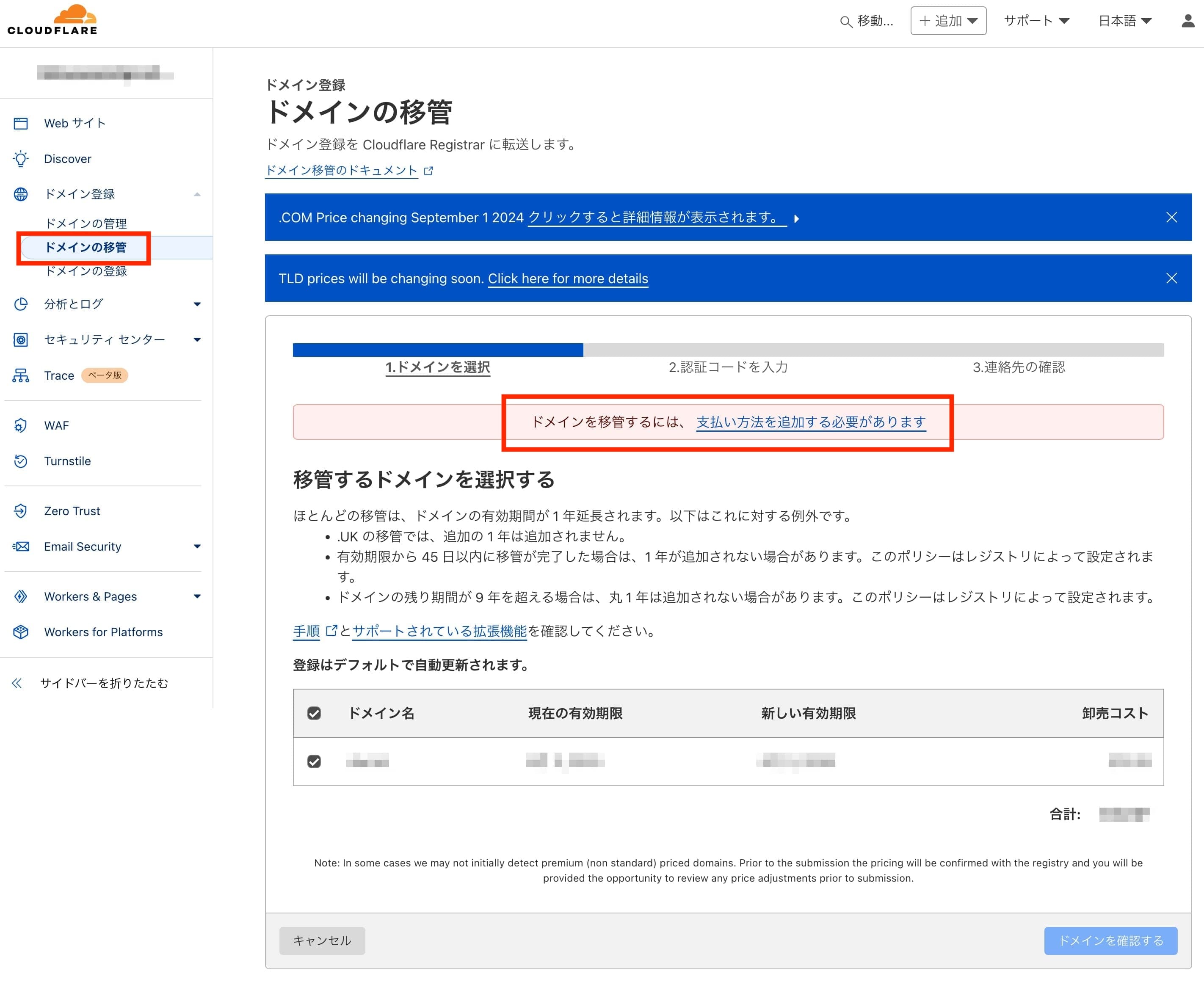The width and height of the screenshot is (1204, 982).
Task: Expand the Email Security section arrow
Action: 197,546
